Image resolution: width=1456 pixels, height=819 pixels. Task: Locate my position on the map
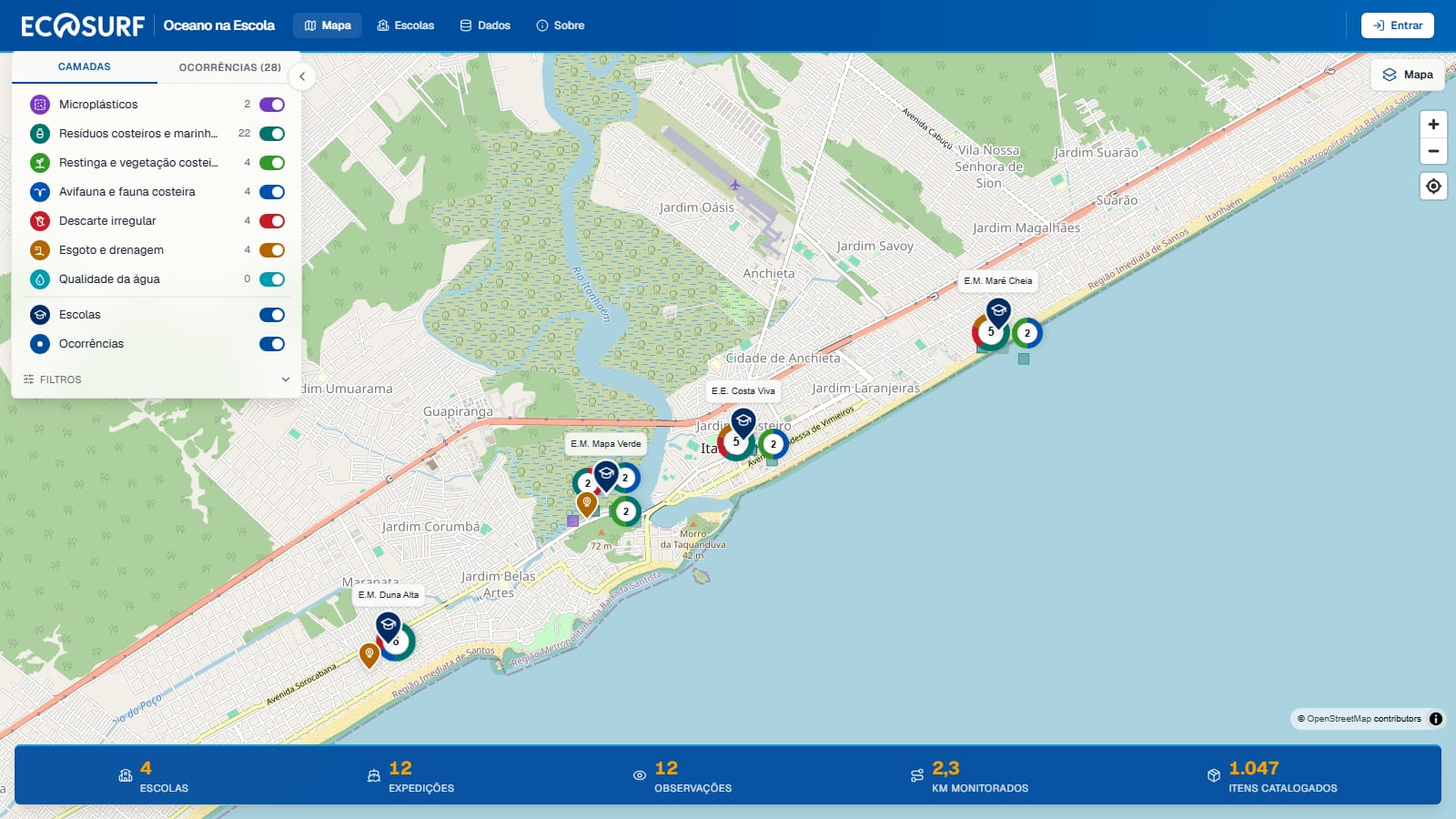[x=1433, y=187]
